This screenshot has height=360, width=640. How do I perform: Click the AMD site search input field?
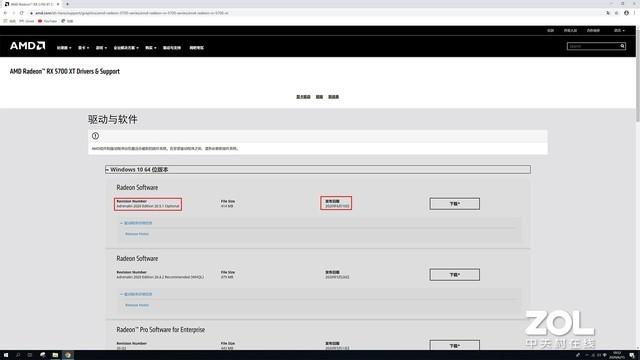pos(593,46)
